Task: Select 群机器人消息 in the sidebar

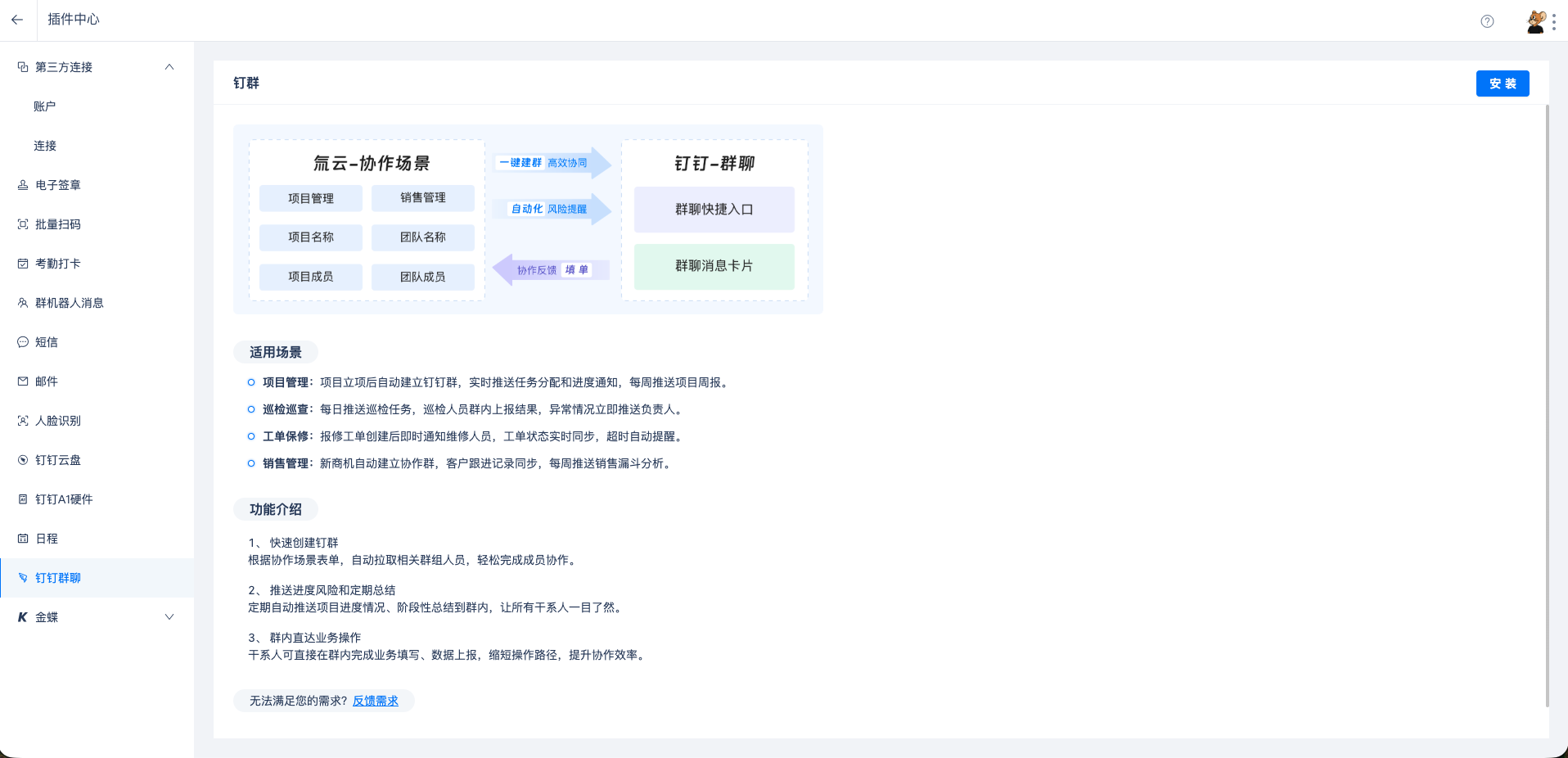Action: pyautogui.click(x=97, y=303)
